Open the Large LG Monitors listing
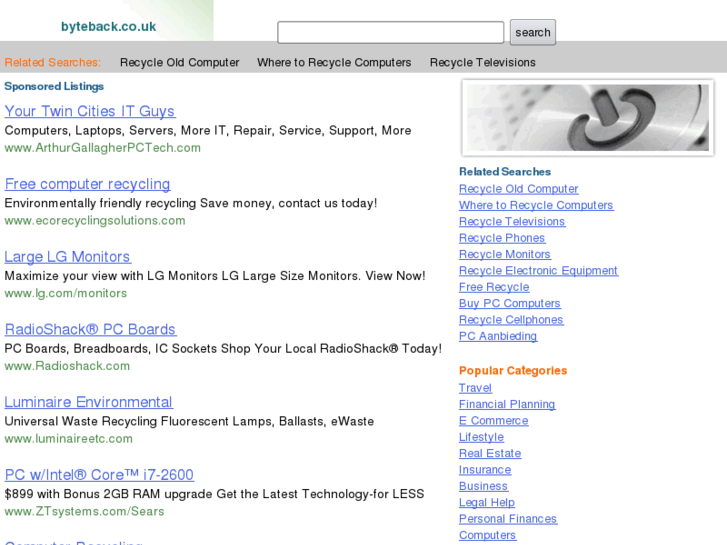 (x=68, y=257)
